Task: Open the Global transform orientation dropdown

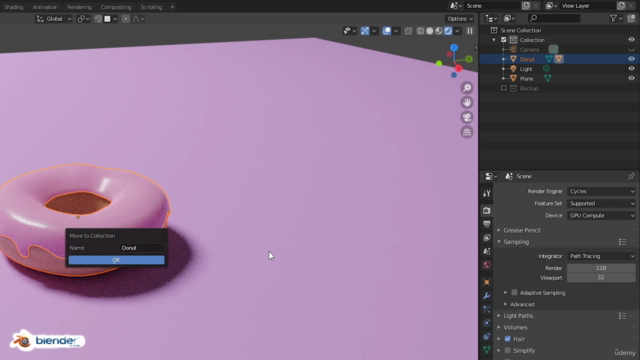Action: tap(54, 19)
